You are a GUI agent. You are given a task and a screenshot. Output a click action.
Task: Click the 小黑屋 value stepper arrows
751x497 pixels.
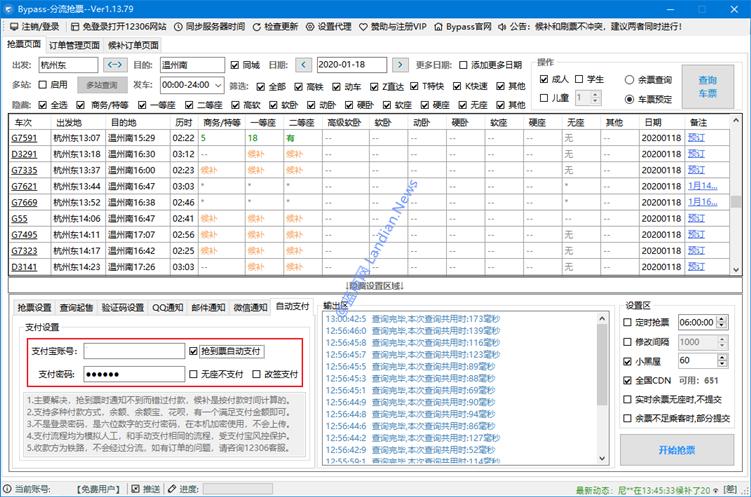point(722,361)
